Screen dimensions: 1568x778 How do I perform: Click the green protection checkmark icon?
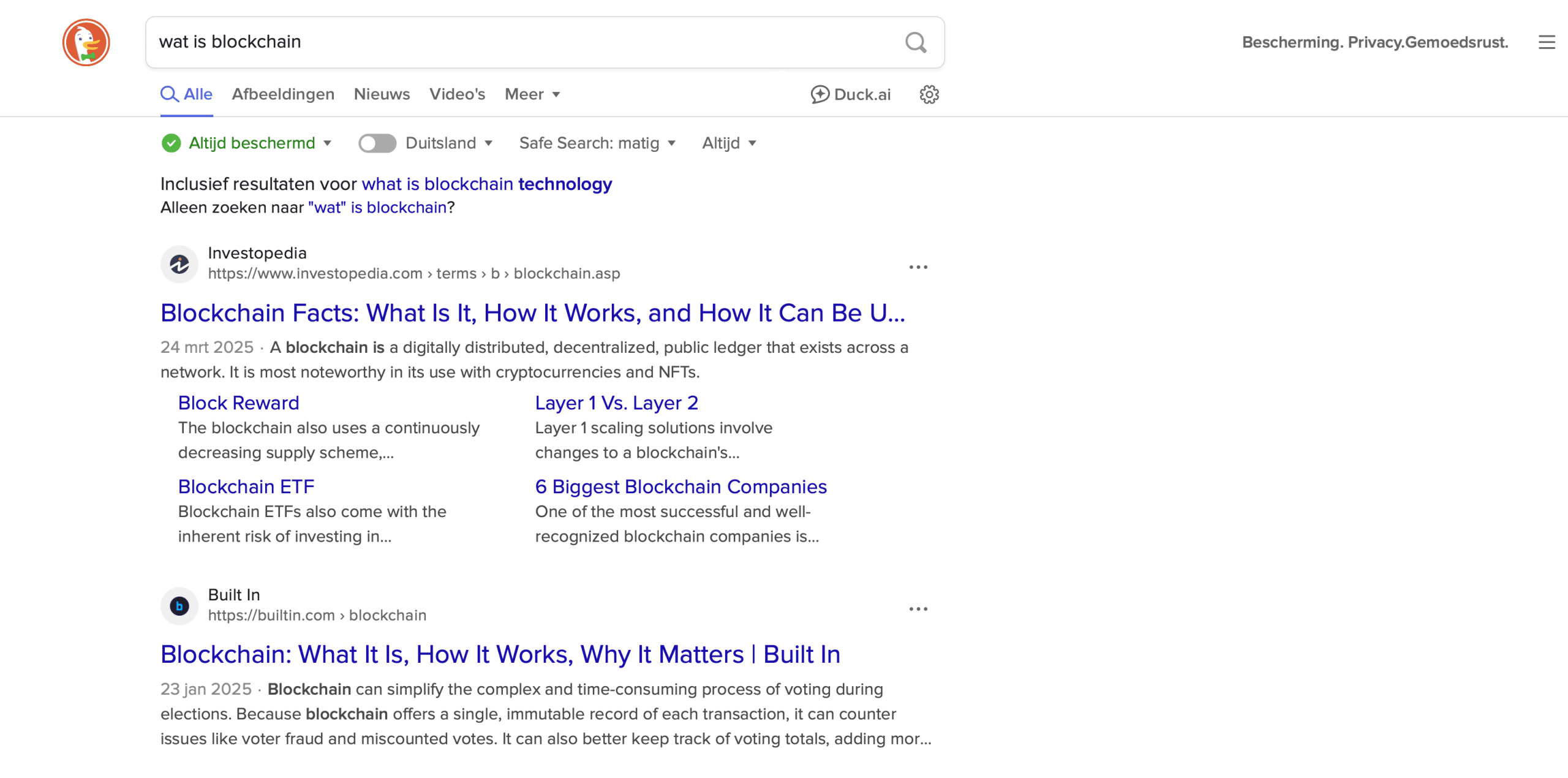coord(171,143)
